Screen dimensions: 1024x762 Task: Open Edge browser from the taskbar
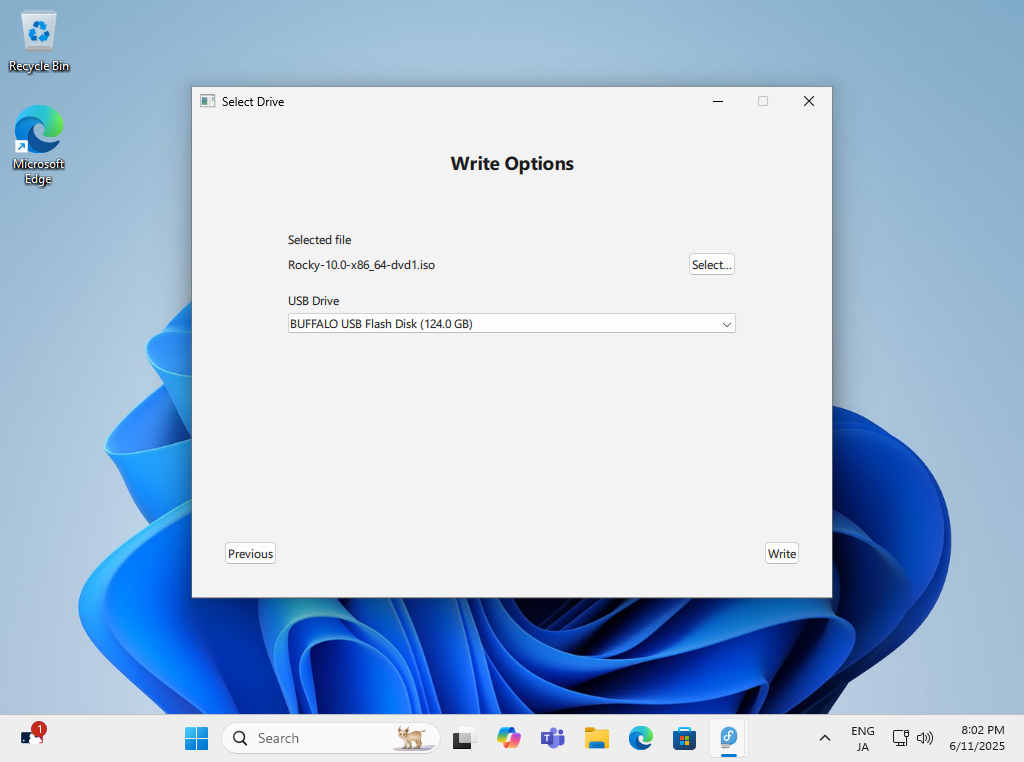[x=641, y=738]
